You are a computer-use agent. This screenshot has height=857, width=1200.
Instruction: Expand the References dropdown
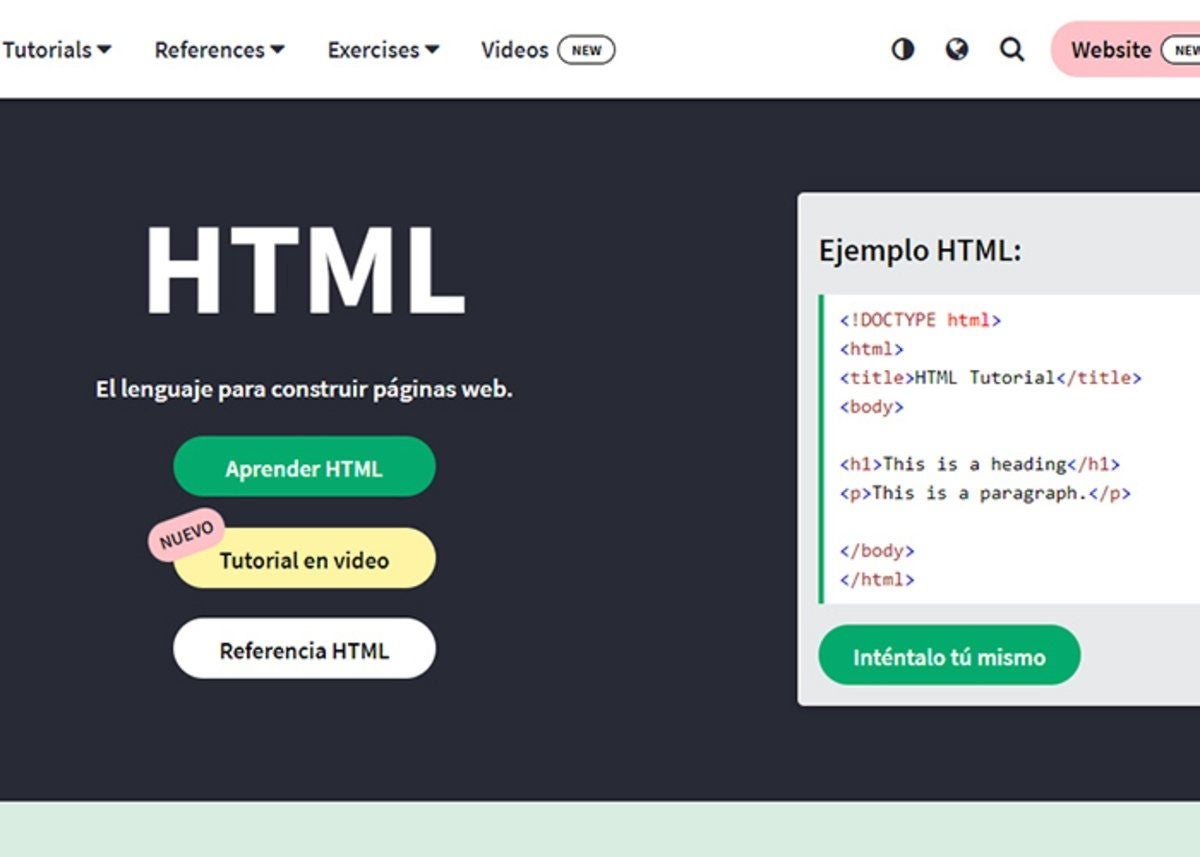pos(219,49)
